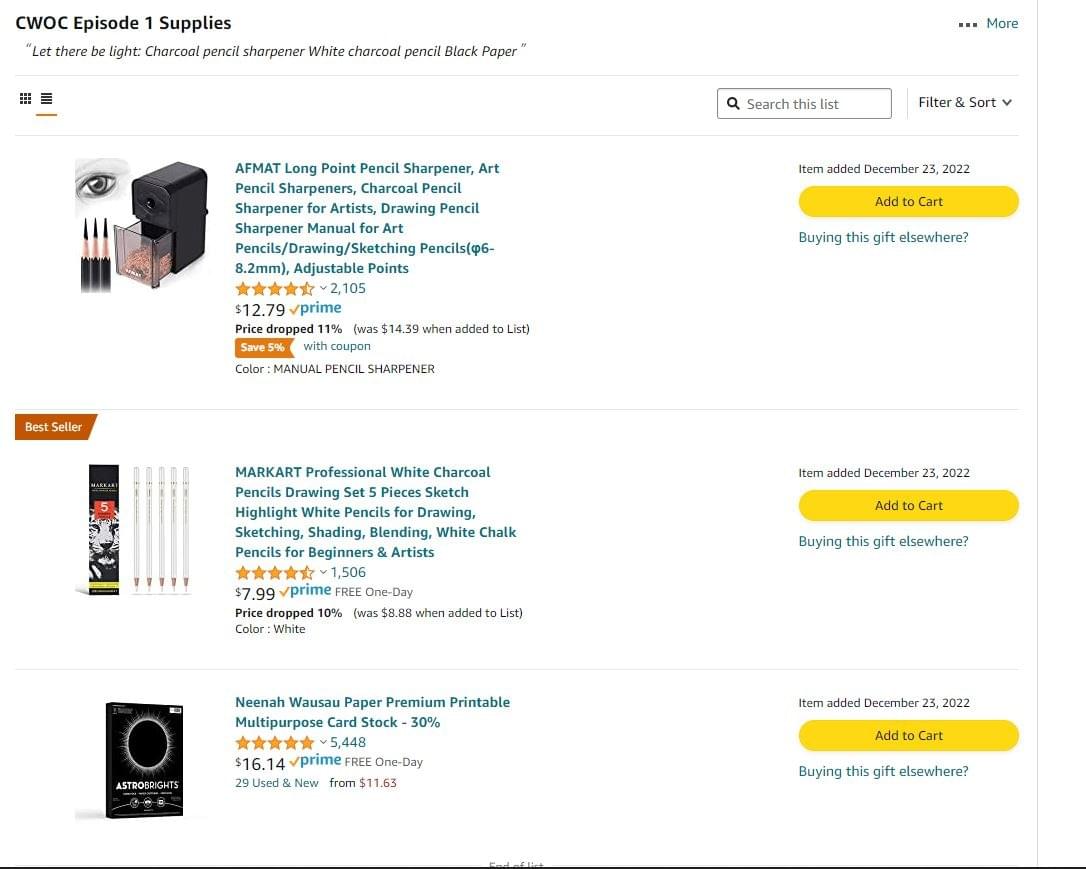Viewport: 1086px width, 869px height.
Task: Open the More options menu
Action: 988,23
